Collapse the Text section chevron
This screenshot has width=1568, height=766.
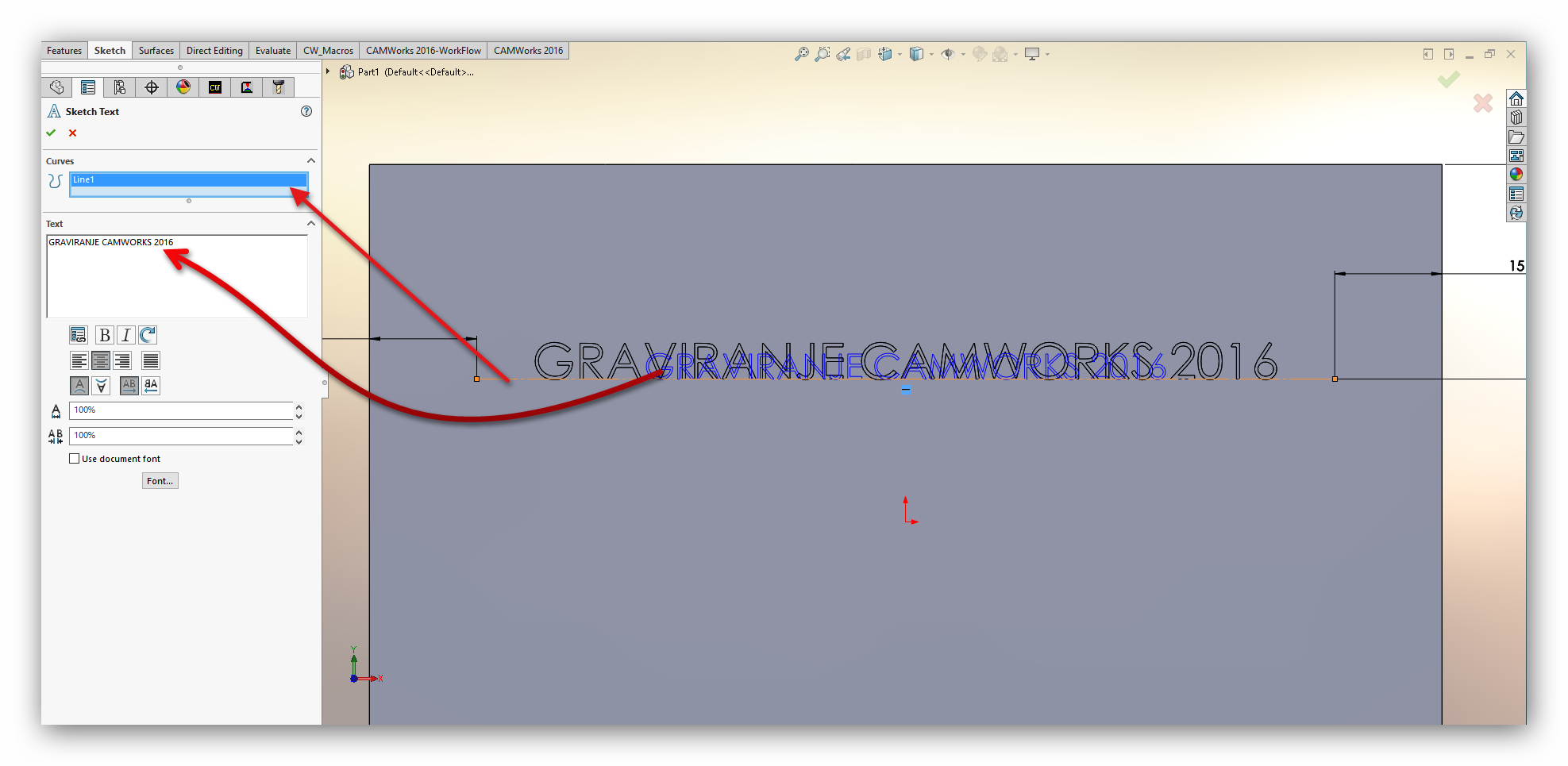click(x=311, y=224)
